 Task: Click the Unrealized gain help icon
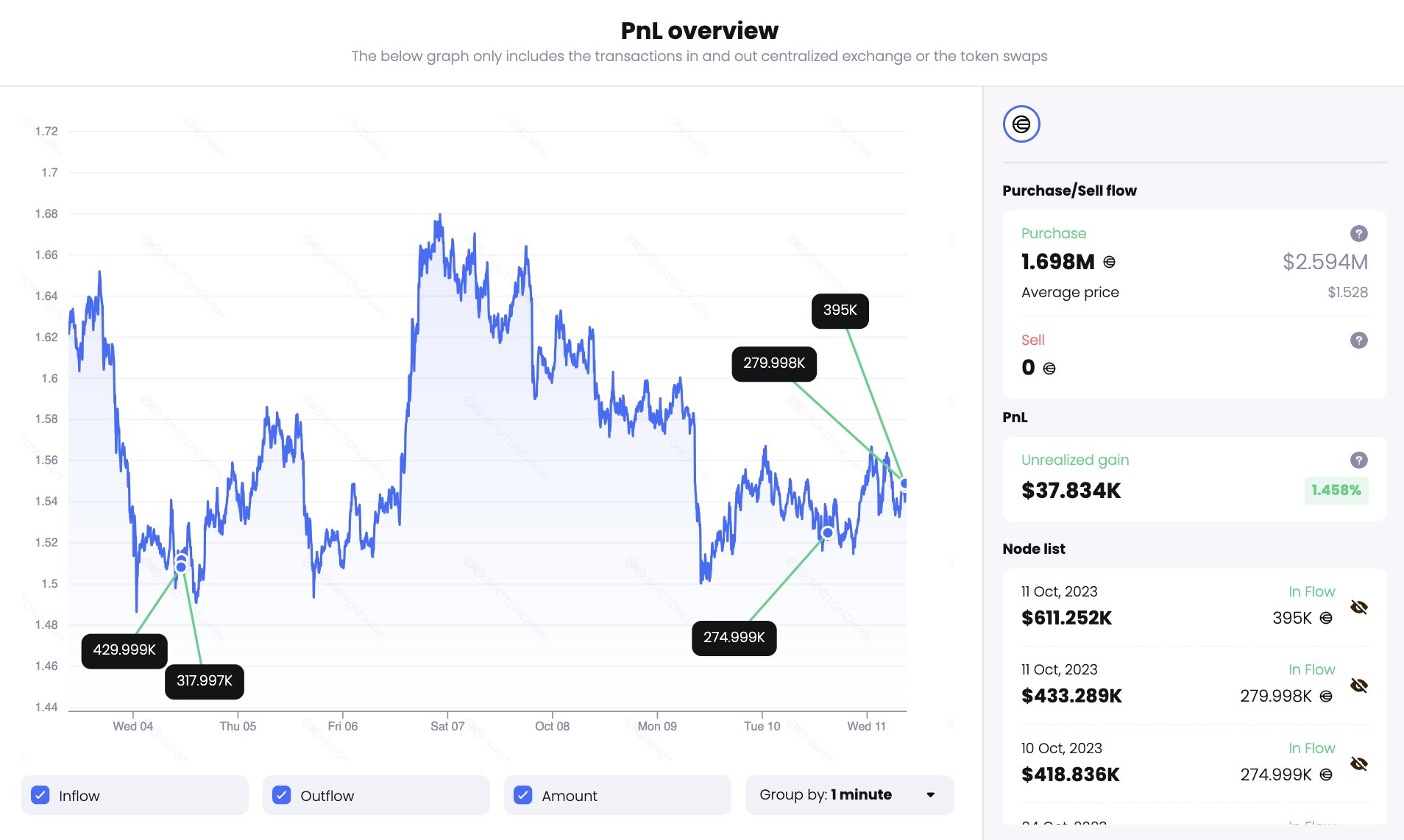(1358, 460)
